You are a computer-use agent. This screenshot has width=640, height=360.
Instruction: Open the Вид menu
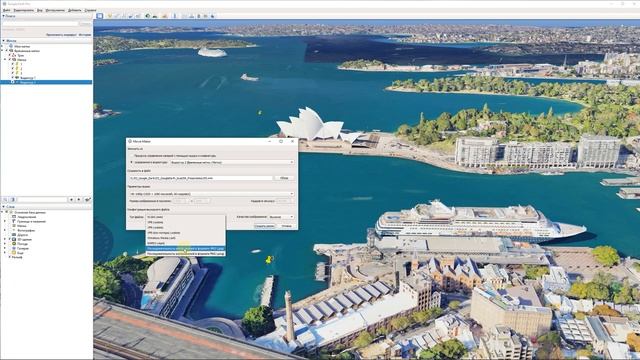[40, 10]
